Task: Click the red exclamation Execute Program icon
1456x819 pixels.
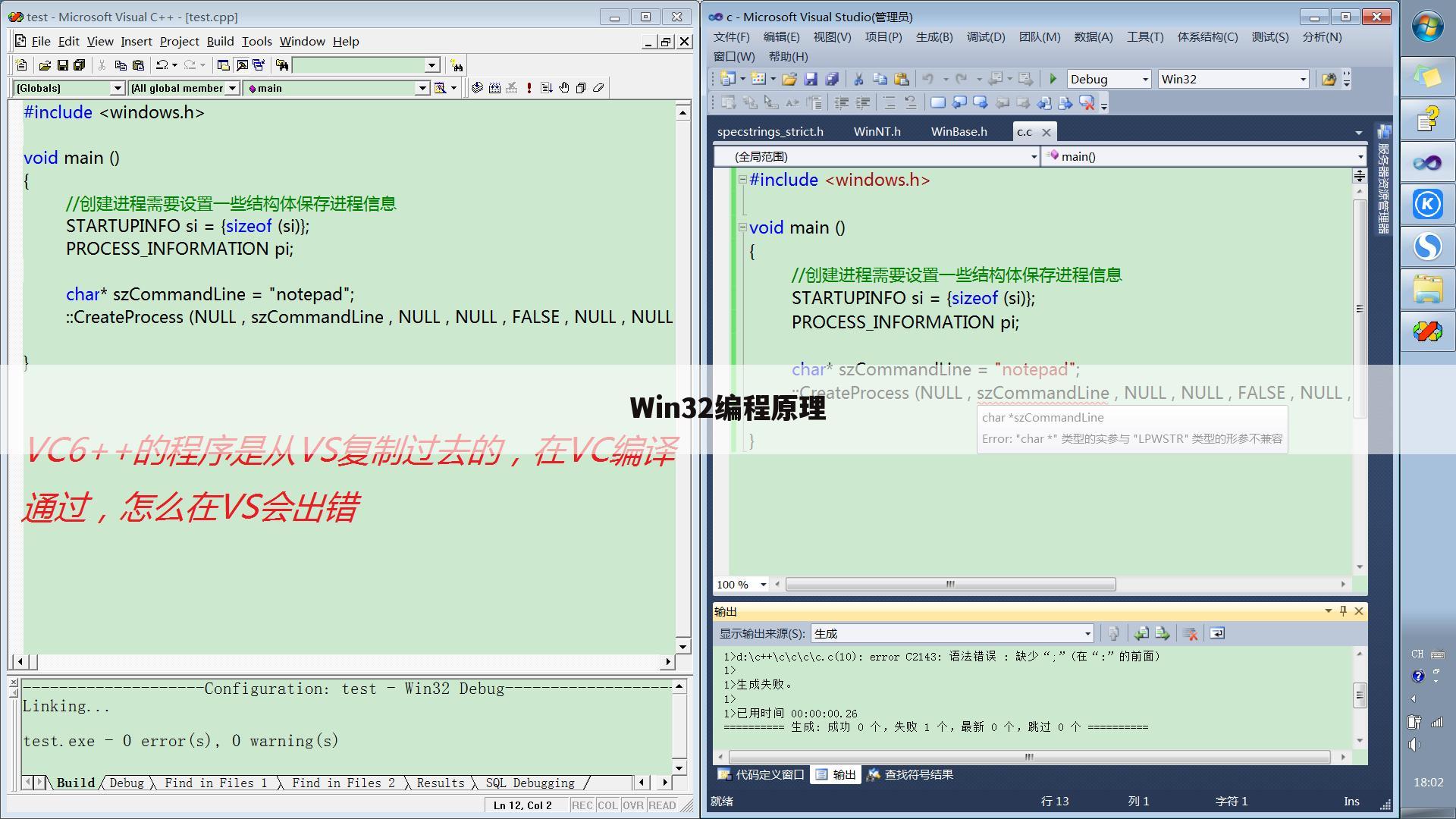Action: (x=529, y=88)
